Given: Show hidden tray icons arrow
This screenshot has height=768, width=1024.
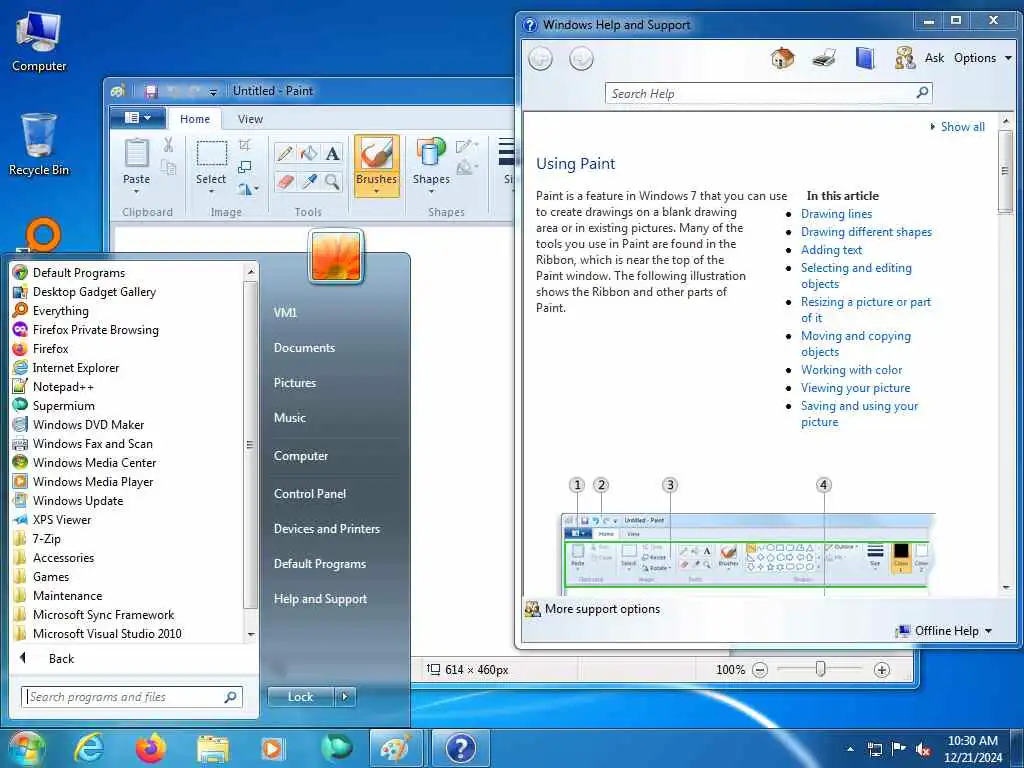Looking at the screenshot, I should [x=850, y=749].
